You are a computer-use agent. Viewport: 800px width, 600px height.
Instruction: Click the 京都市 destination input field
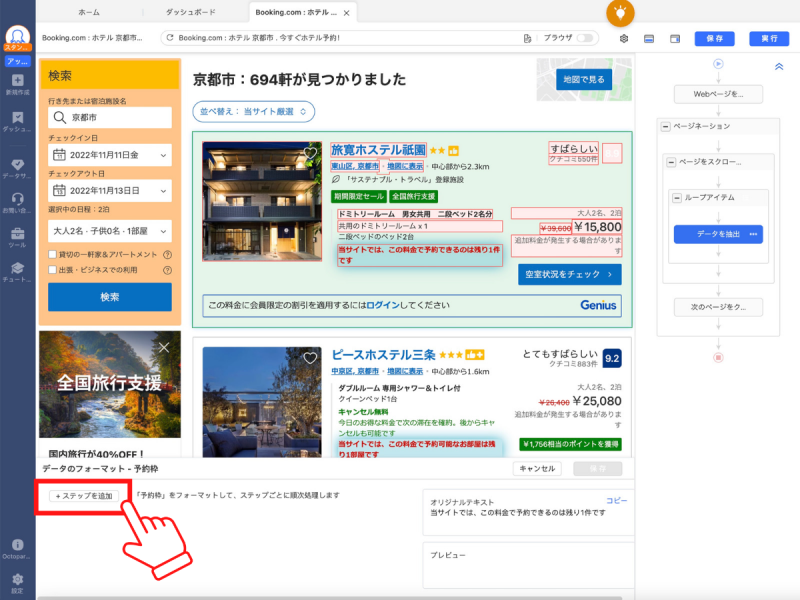pyautogui.click(x=110, y=117)
